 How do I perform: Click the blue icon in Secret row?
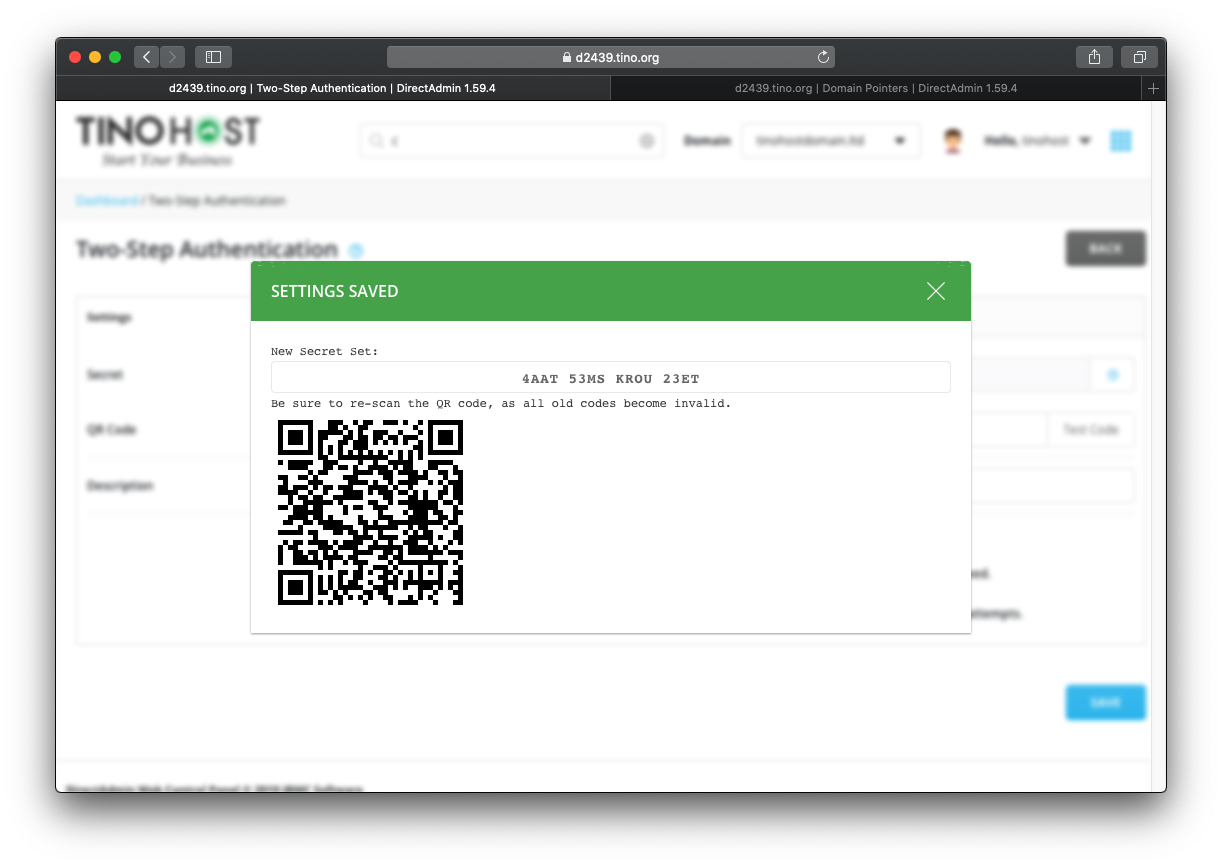1112,375
